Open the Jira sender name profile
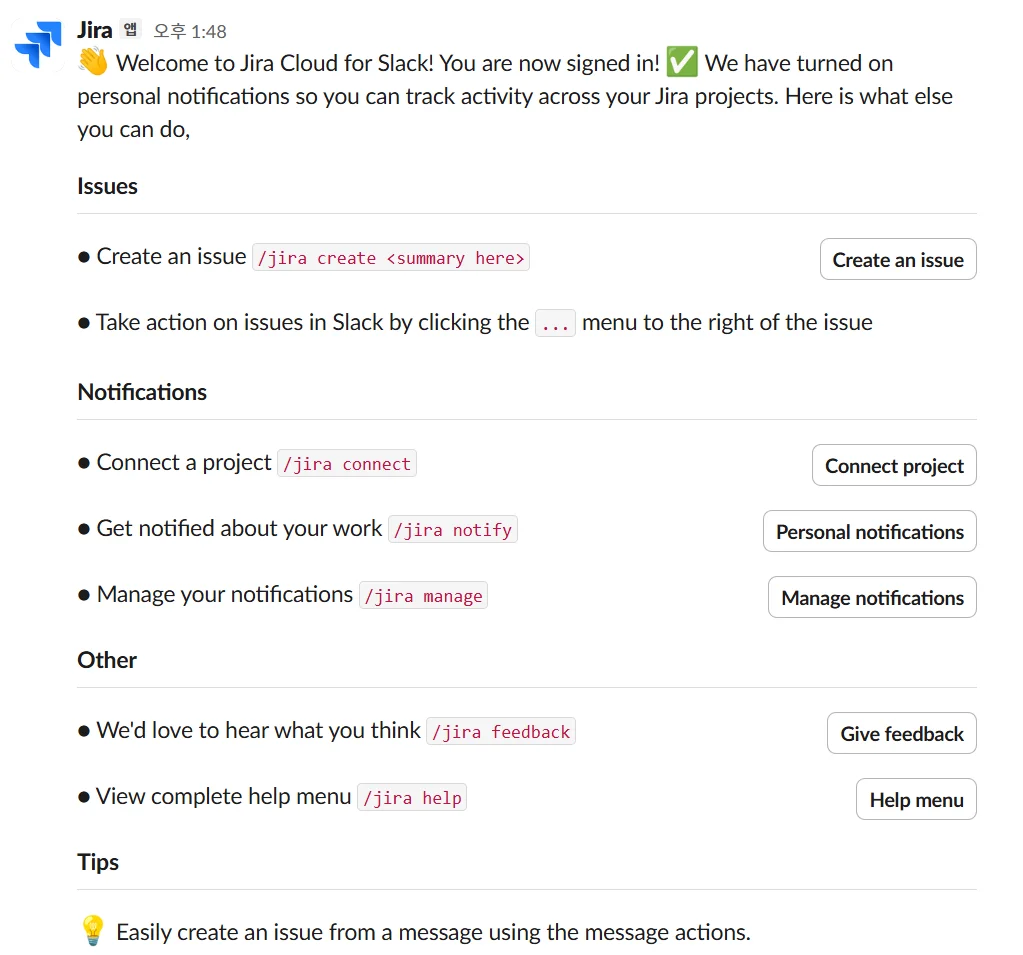The width and height of the screenshot is (1023, 955). 95,30
